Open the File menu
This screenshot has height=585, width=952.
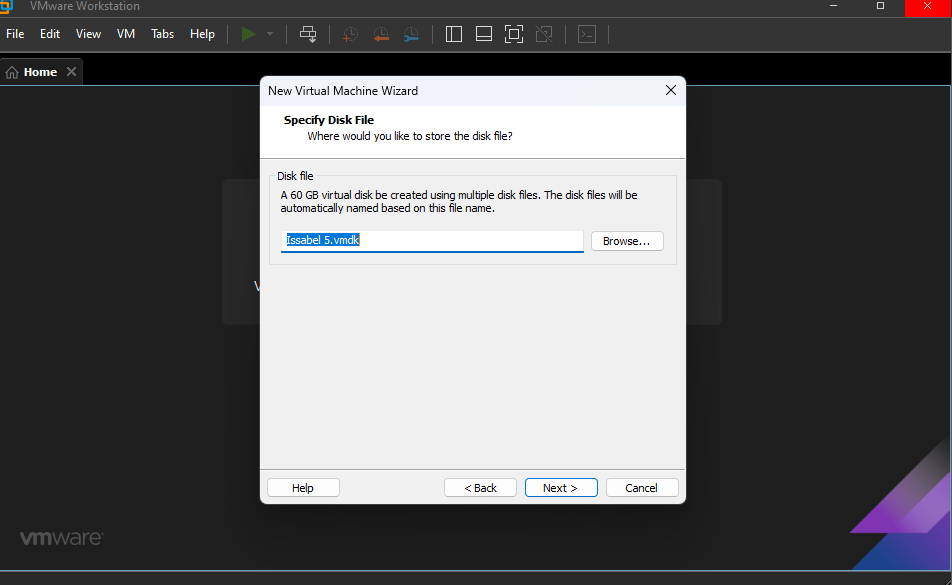pyautogui.click(x=15, y=34)
